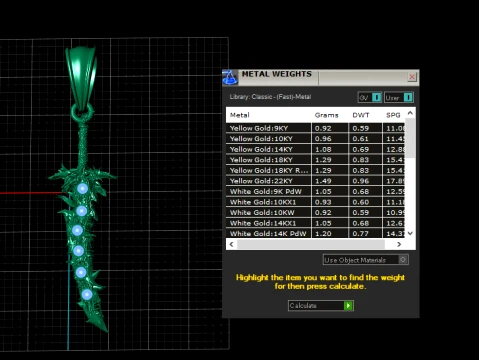Click DWT value 0.77 for White Gold:14K PdW
Viewport: 480px width, 360px height.
361,233
